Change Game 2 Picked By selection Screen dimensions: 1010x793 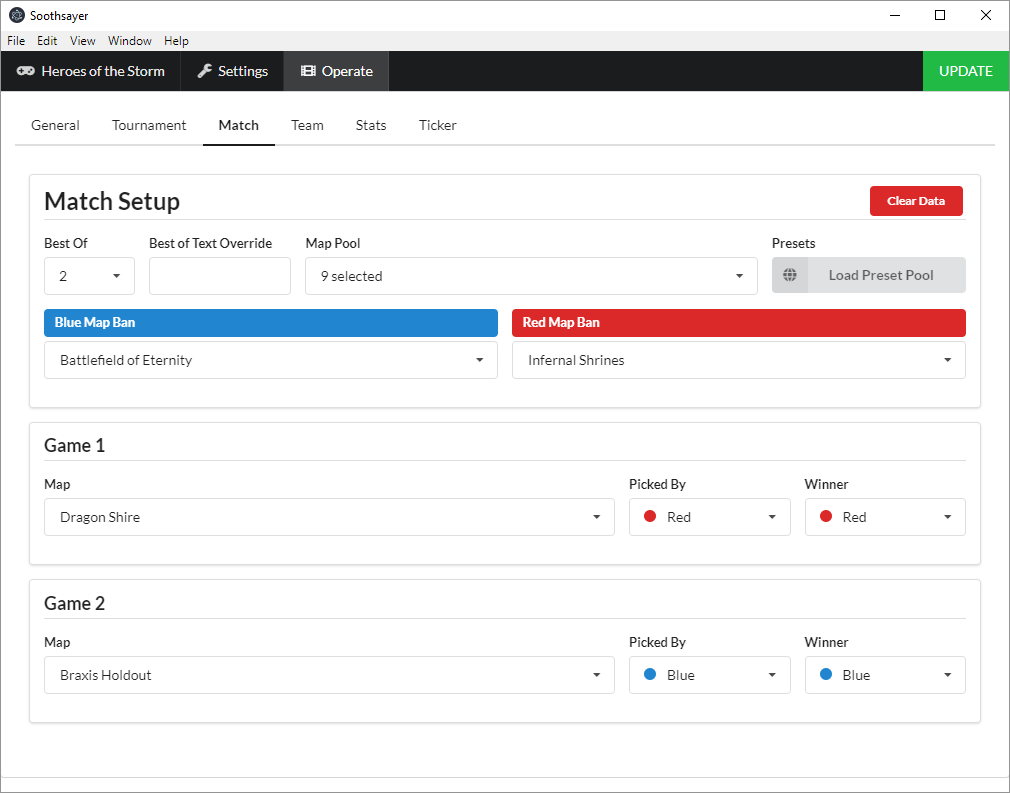click(x=710, y=675)
